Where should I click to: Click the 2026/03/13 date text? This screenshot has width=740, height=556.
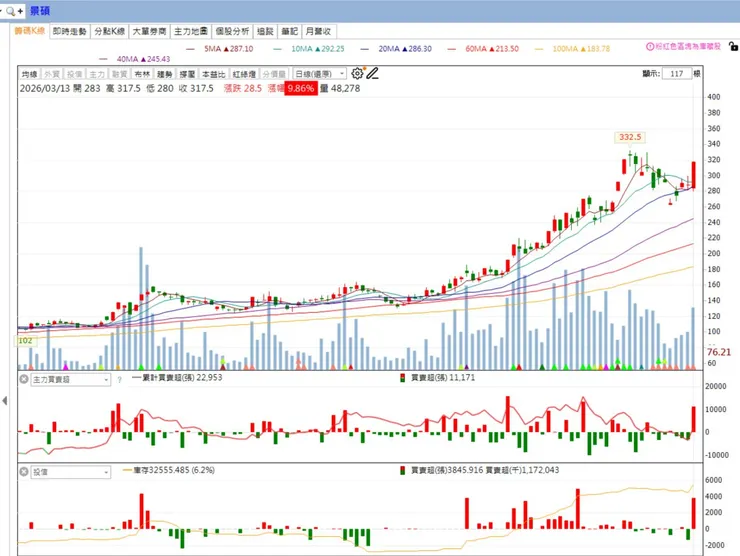45,88
